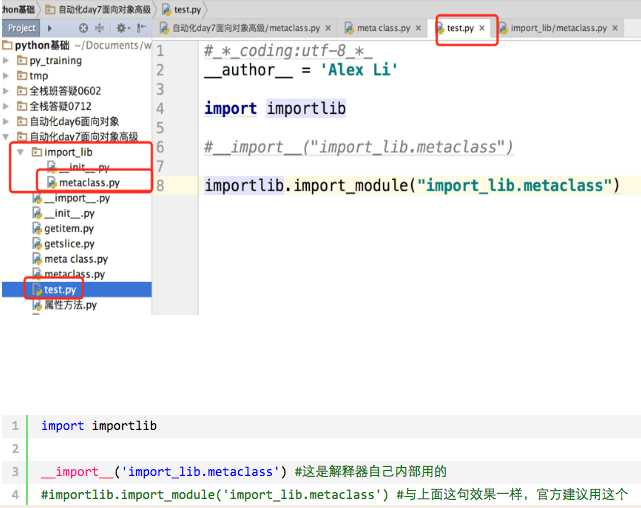This screenshot has height=508, width=641.
Task: Click __import__('import_lib.metaclass') in lower snippet
Action: 164,472
